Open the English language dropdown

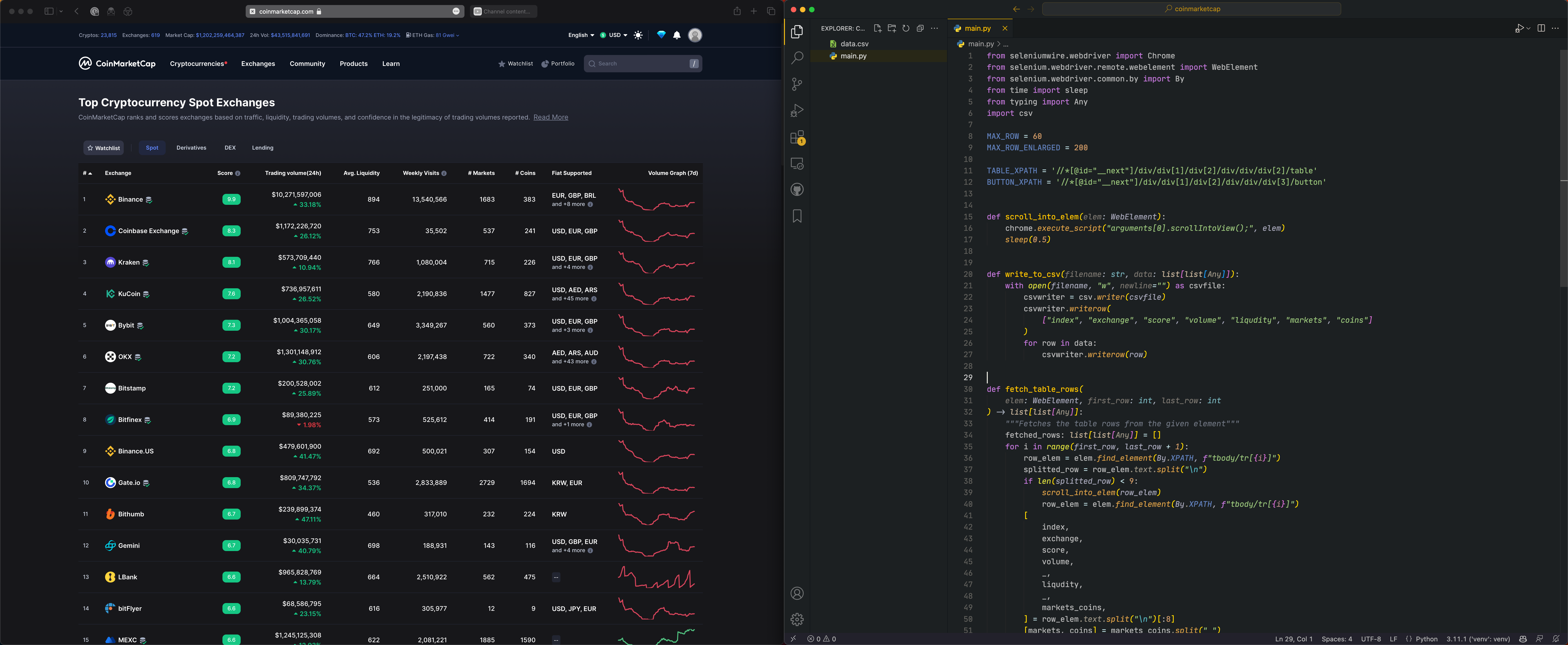581,35
